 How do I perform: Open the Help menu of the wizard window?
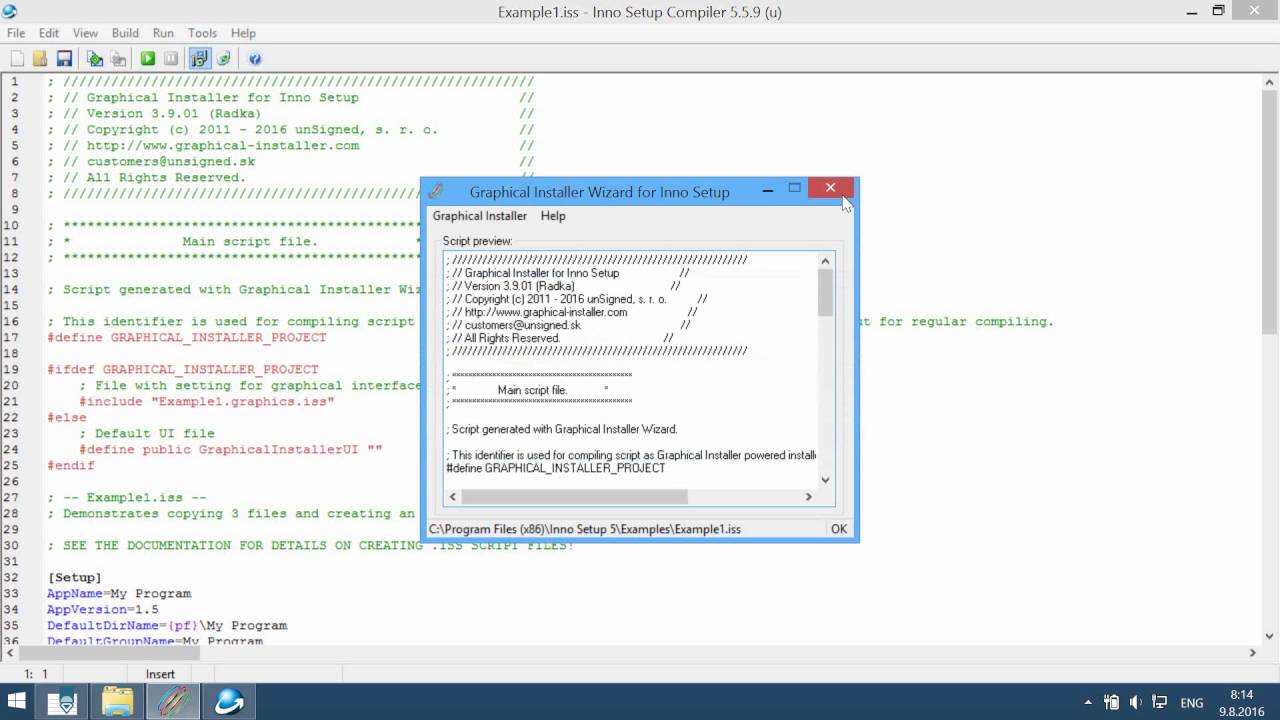tap(551, 216)
